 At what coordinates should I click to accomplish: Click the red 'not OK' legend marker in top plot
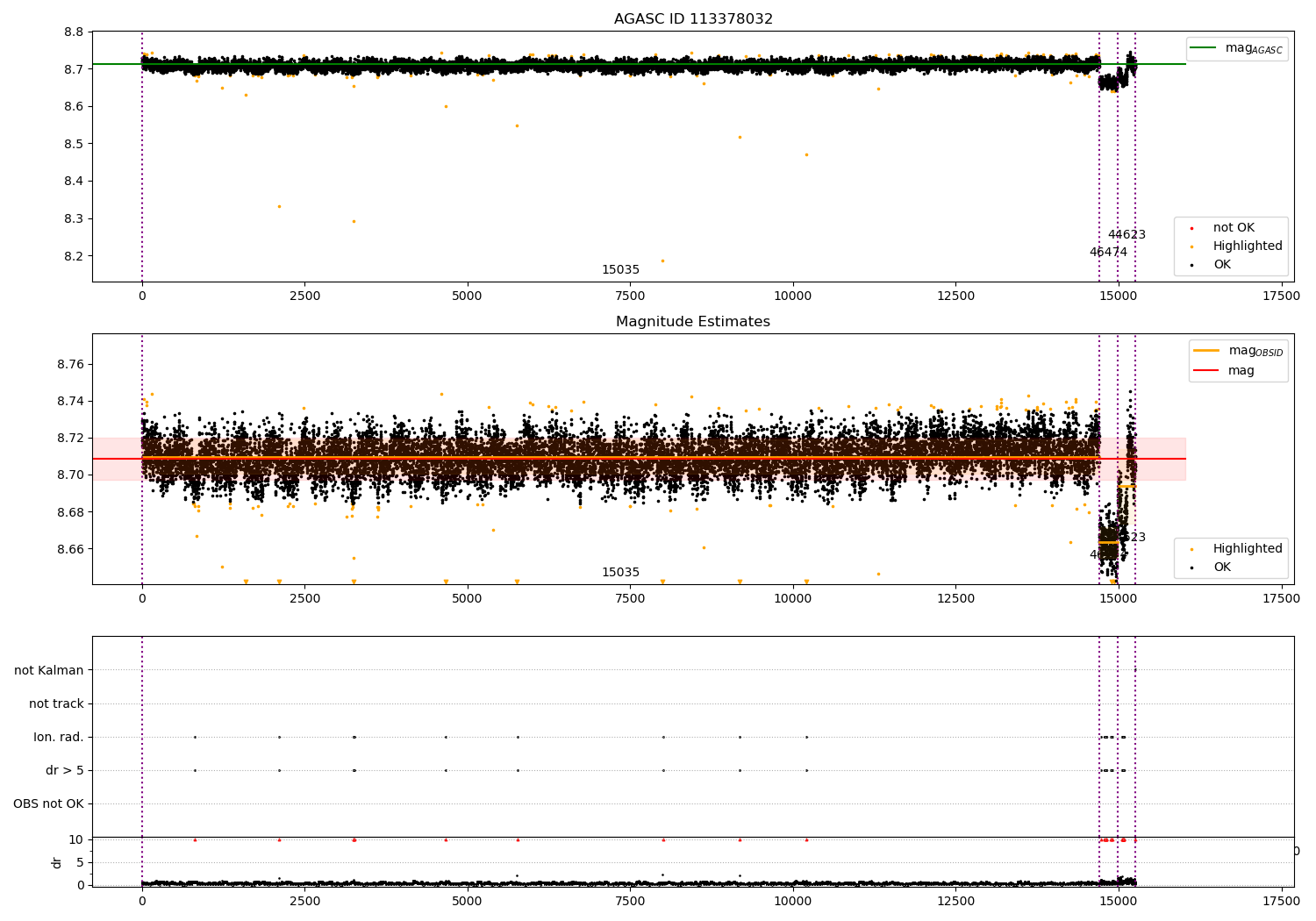tap(1191, 228)
